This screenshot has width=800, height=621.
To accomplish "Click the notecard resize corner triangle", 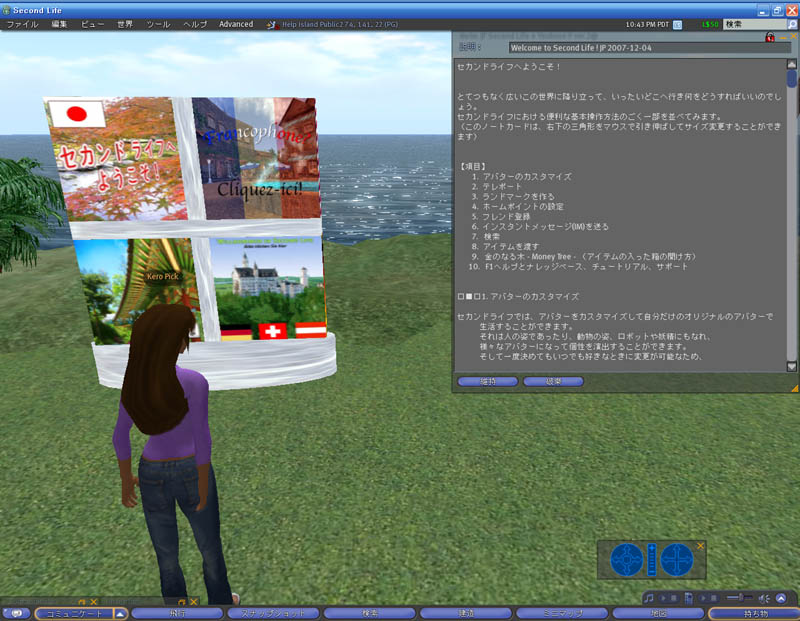I will pos(794,388).
